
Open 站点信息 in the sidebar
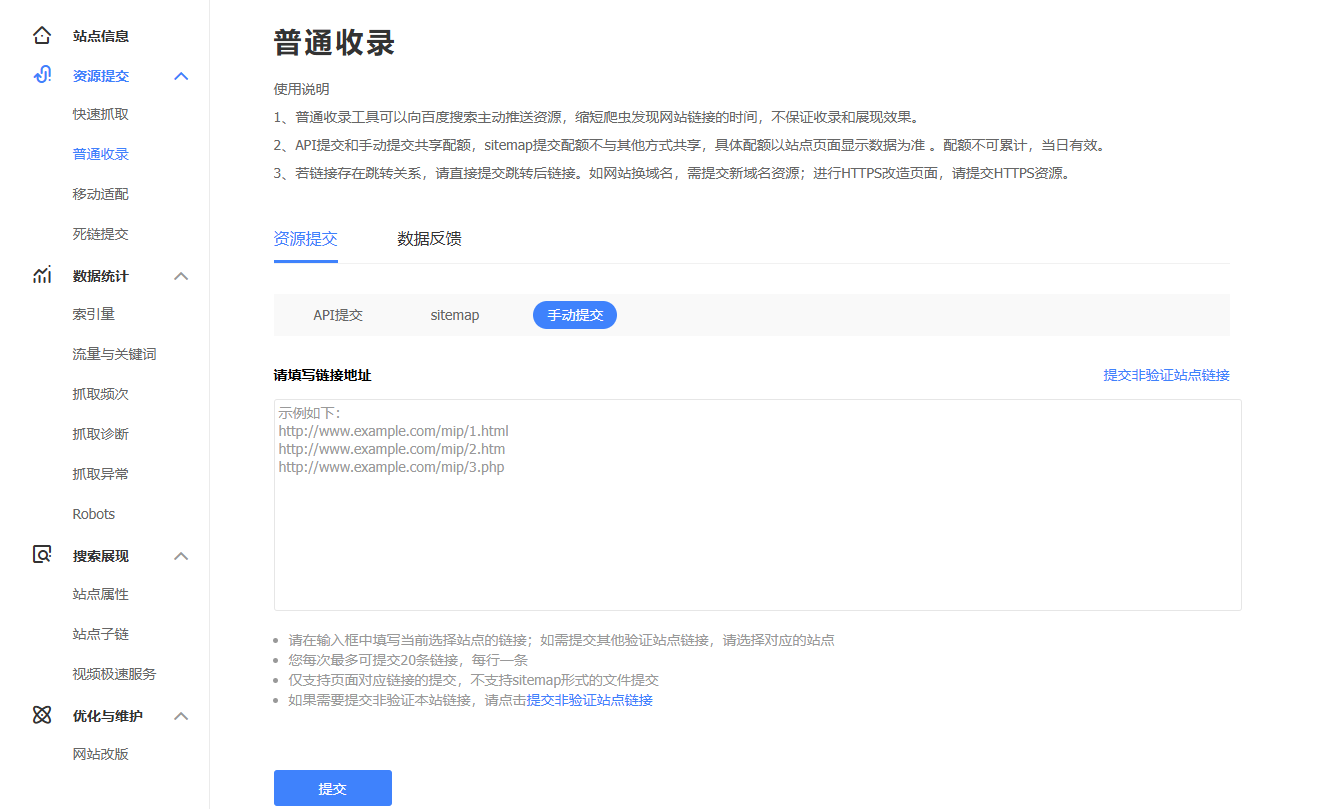tap(101, 36)
